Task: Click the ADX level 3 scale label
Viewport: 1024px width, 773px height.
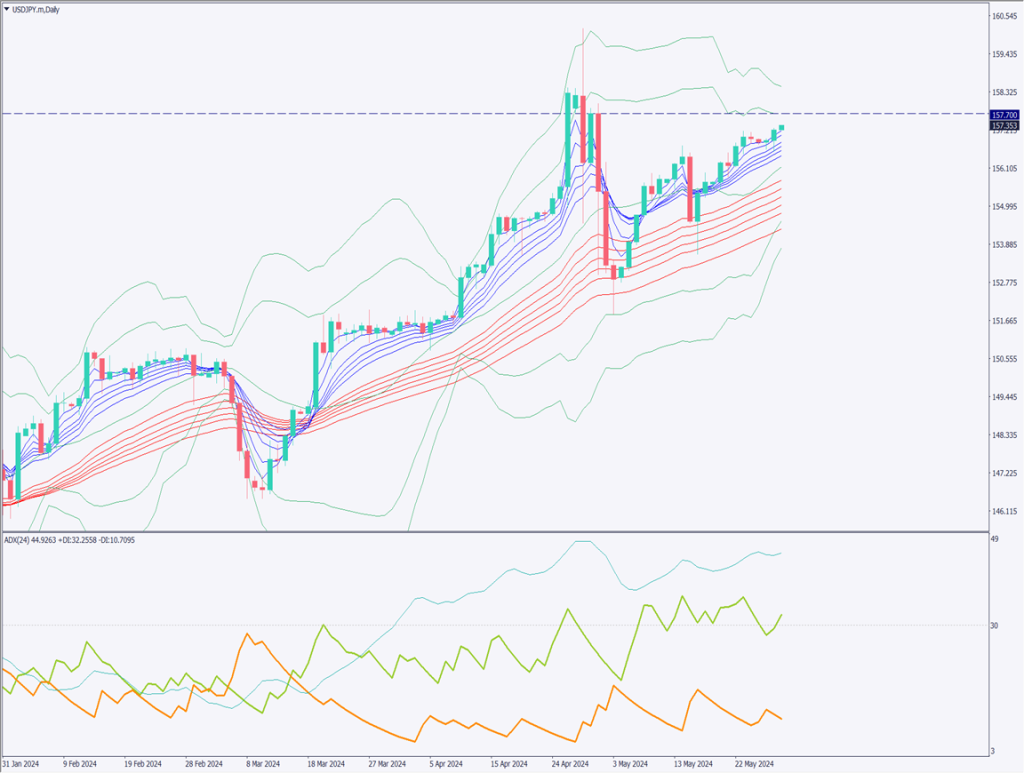Action: pos(993,750)
